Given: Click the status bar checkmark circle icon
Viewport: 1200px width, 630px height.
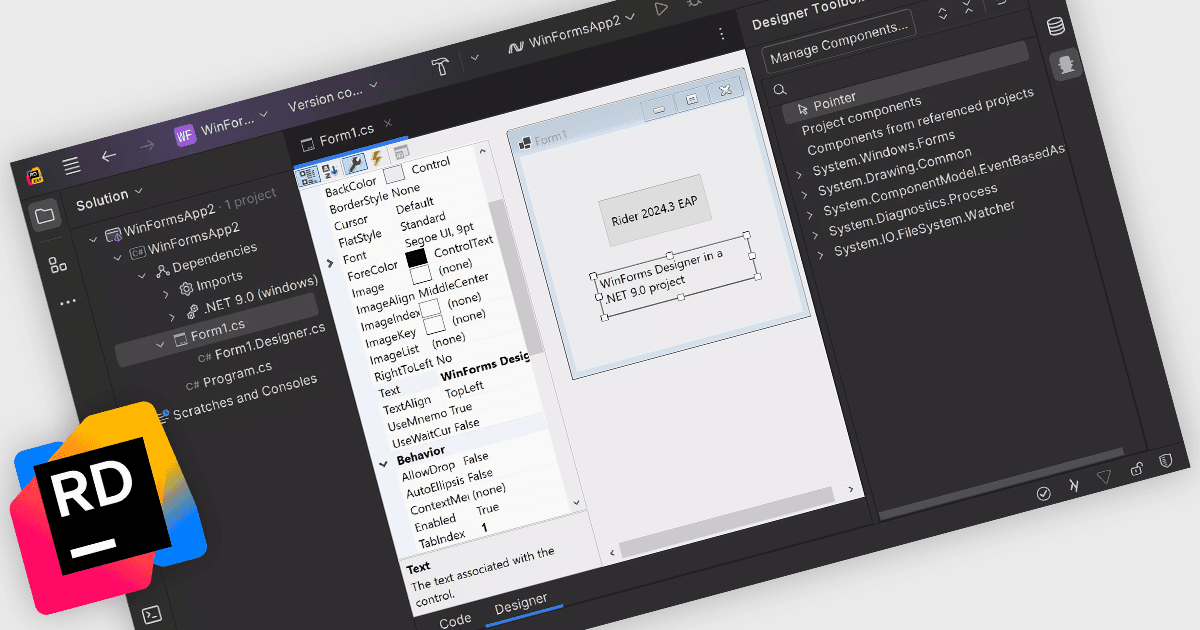Looking at the screenshot, I should tap(1043, 494).
